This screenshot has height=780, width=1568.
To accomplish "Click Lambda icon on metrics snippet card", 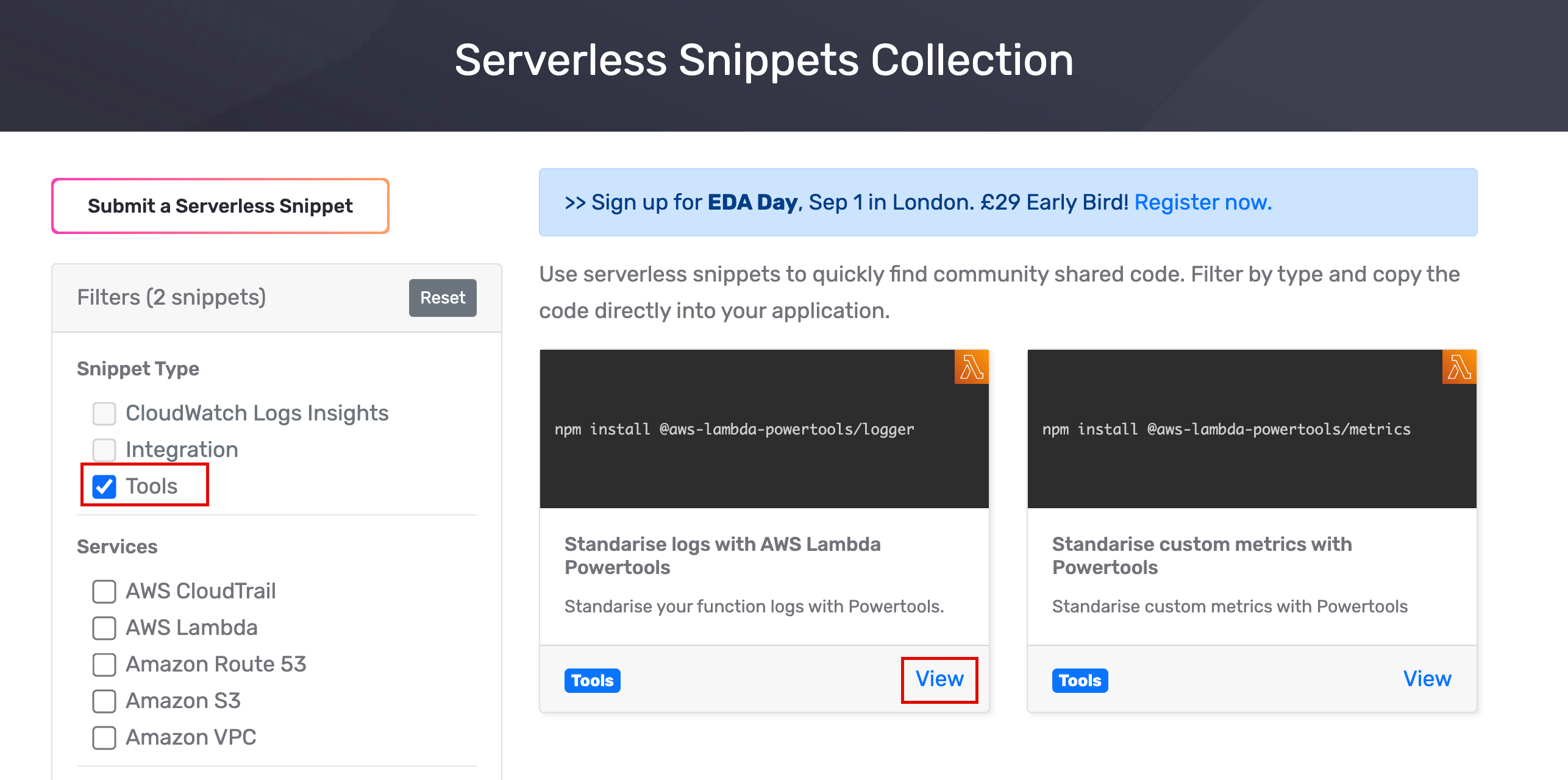I will tap(1459, 367).
